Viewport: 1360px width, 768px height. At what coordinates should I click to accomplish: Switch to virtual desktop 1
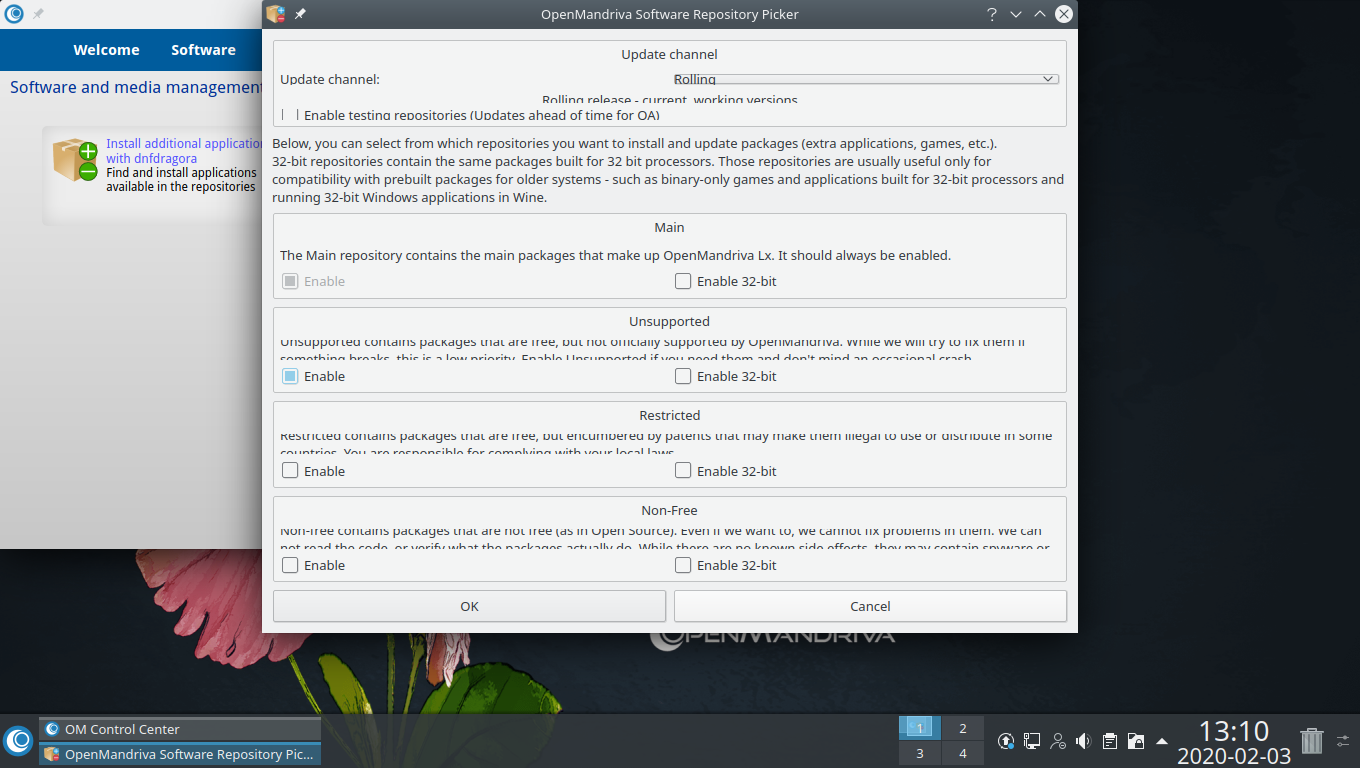pyautogui.click(x=920, y=728)
